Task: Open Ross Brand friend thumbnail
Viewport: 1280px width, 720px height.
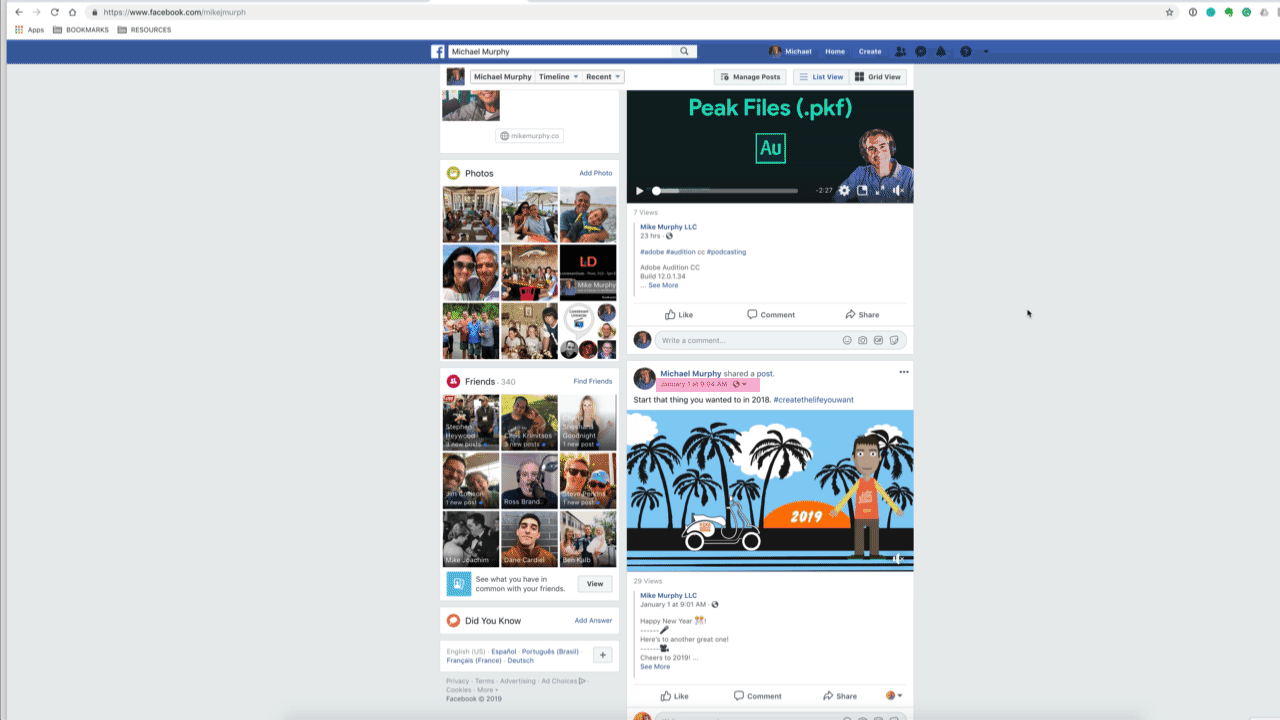Action: [x=529, y=482]
